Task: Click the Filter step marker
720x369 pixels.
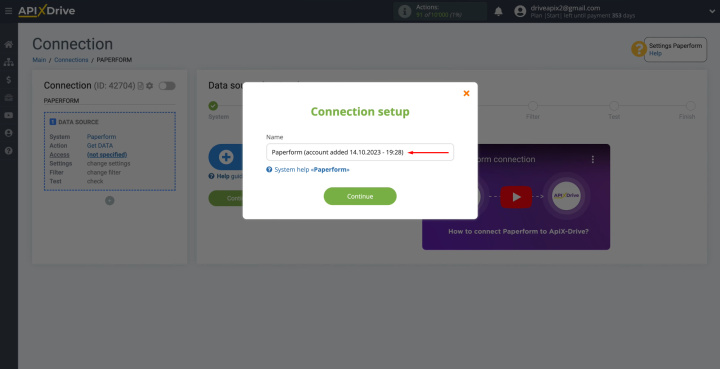Action: click(x=533, y=106)
